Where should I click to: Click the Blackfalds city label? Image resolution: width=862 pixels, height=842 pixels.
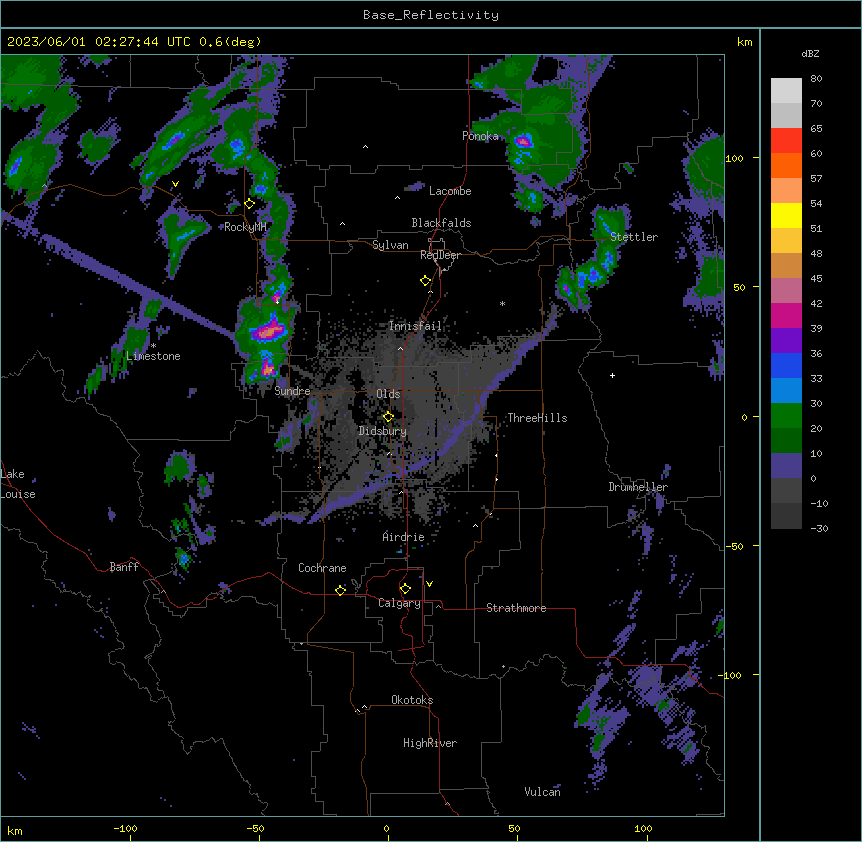pyautogui.click(x=441, y=223)
